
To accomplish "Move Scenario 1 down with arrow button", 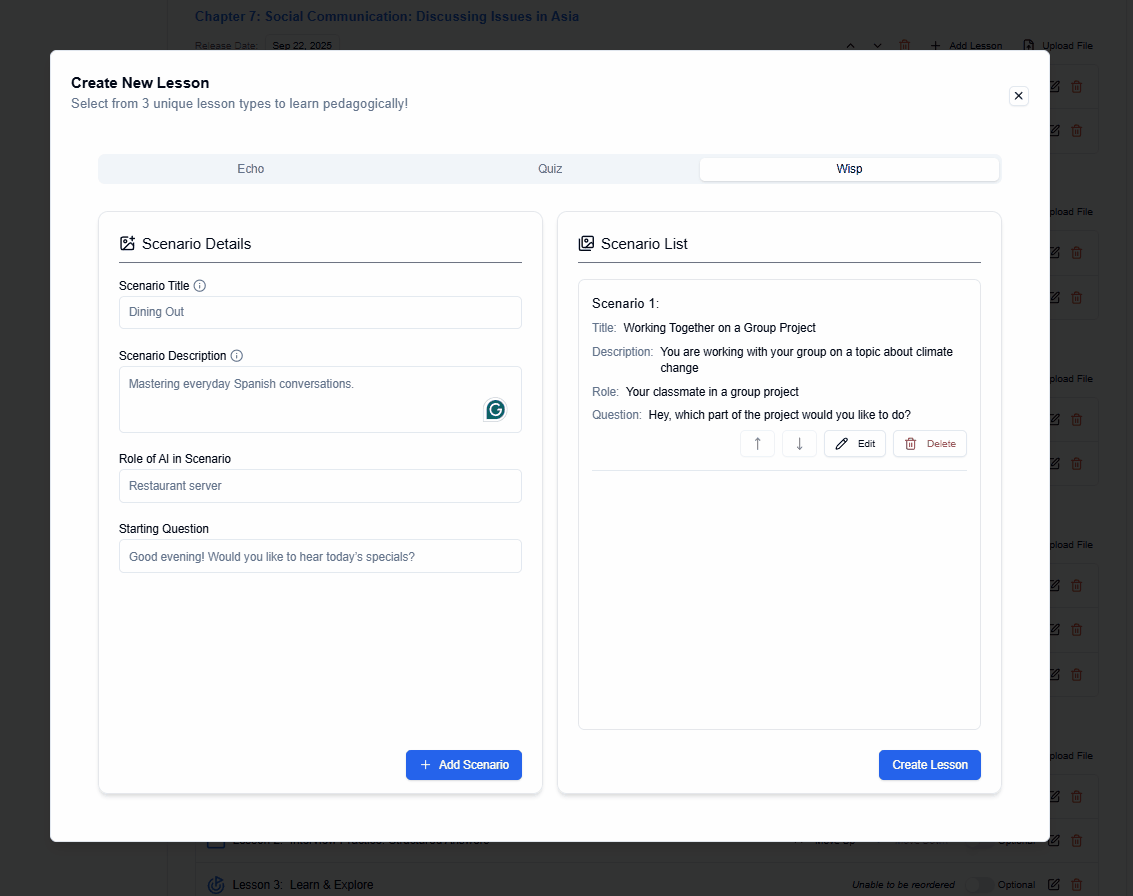I will click(x=799, y=444).
